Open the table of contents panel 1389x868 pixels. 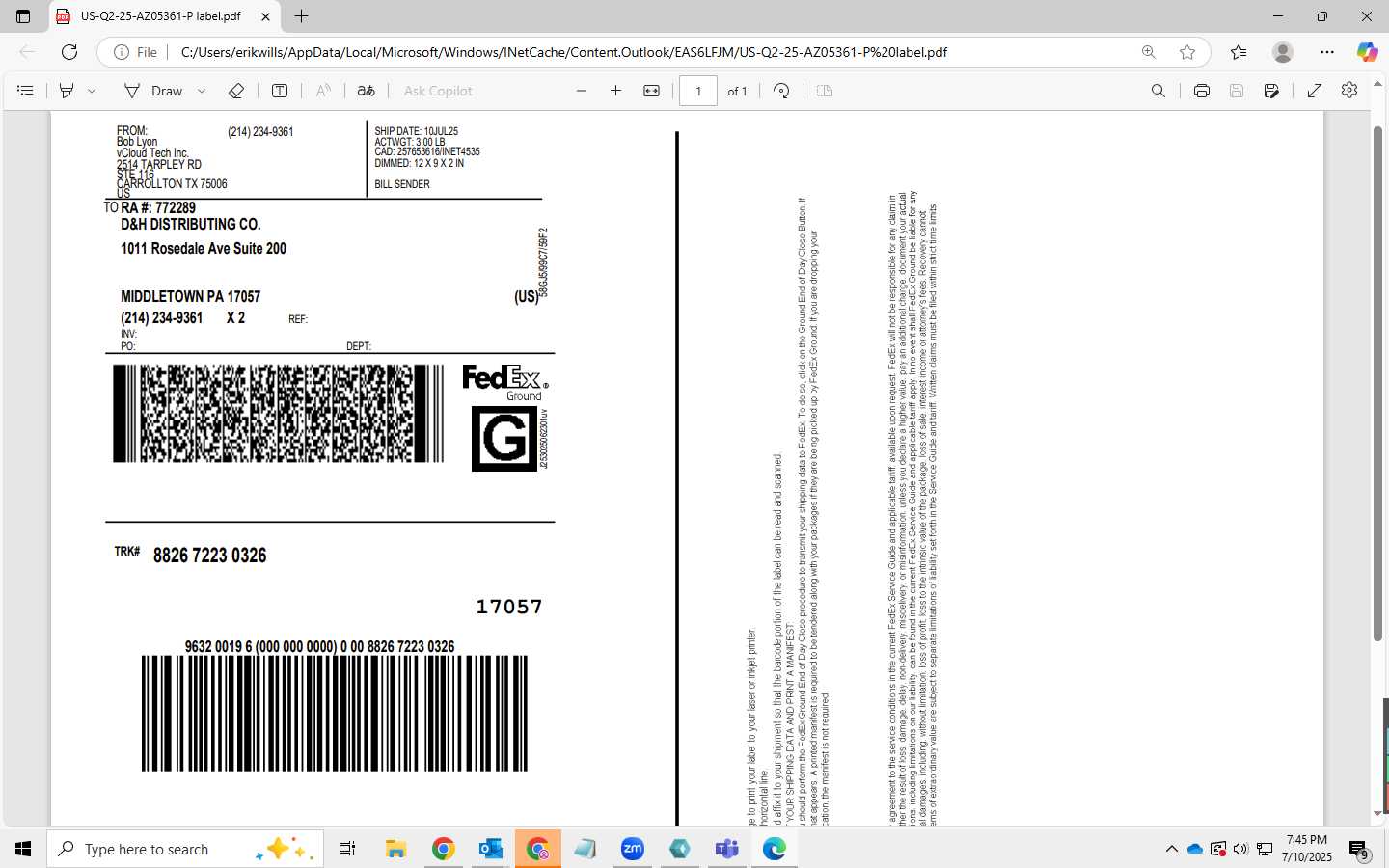(26, 91)
